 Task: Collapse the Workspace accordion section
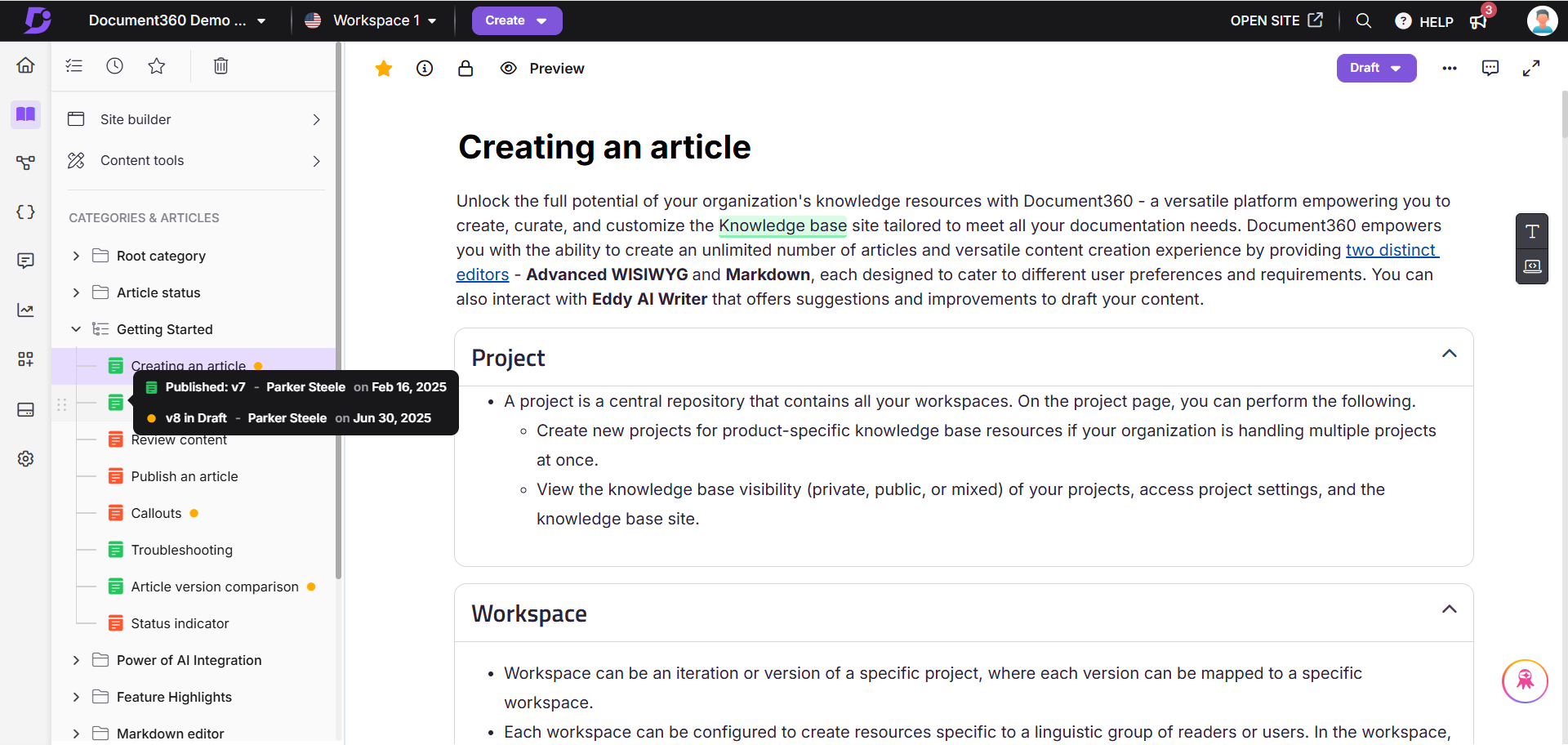coord(1450,609)
